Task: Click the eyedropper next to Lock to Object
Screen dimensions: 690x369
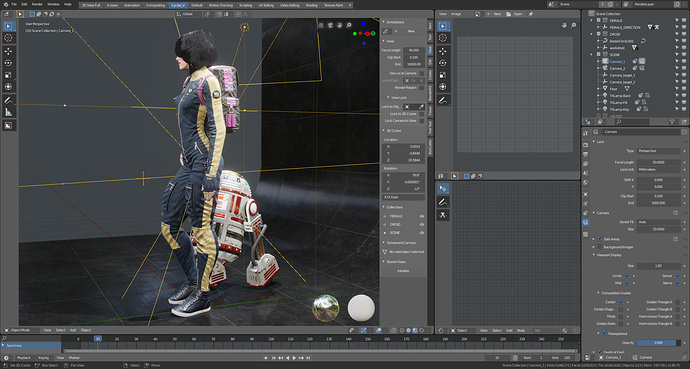Action: (421, 106)
